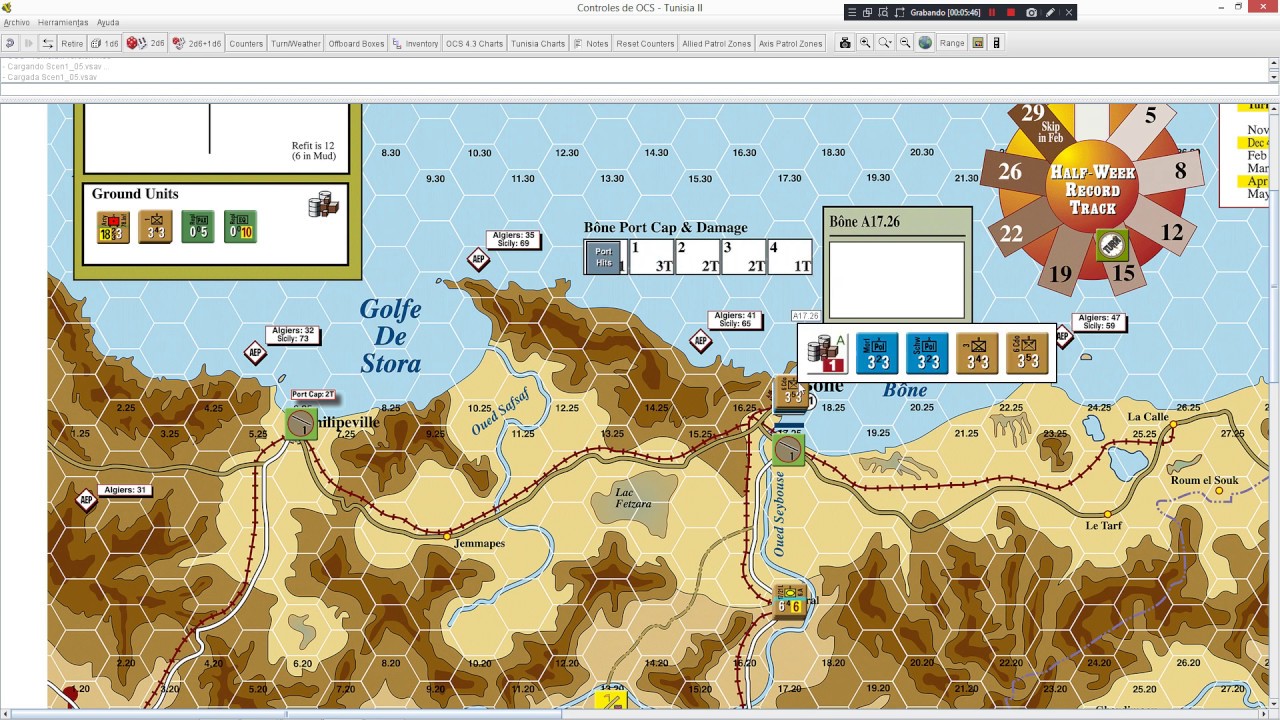Open the Turn/Weather window
This screenshot has height=720, width=1280.
(296, 43)
